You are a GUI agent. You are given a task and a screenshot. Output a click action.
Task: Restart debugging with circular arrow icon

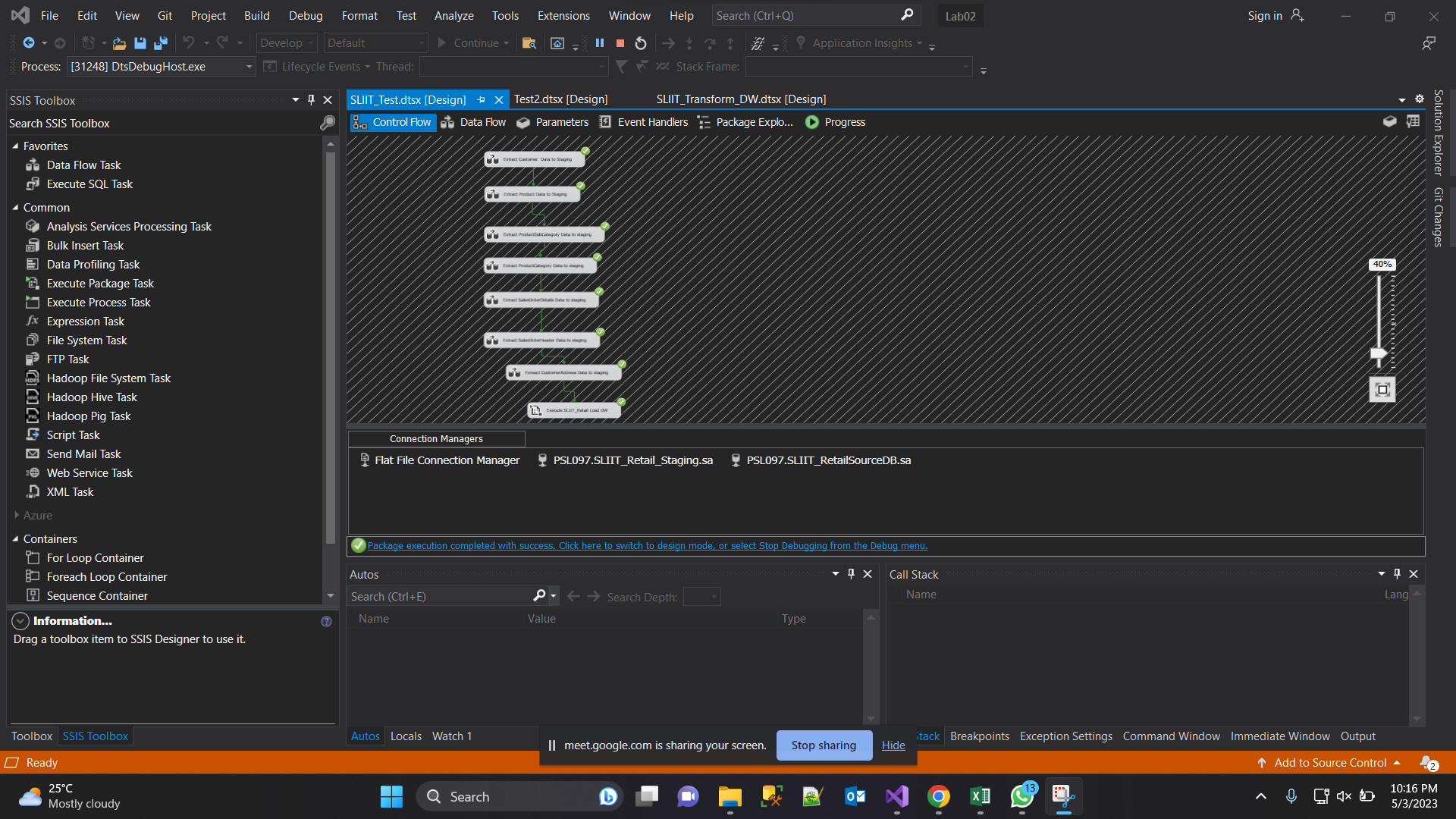point(641,43)
